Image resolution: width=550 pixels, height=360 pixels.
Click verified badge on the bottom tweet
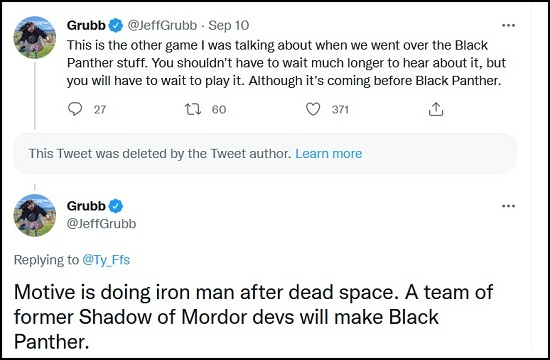(116, 206)
